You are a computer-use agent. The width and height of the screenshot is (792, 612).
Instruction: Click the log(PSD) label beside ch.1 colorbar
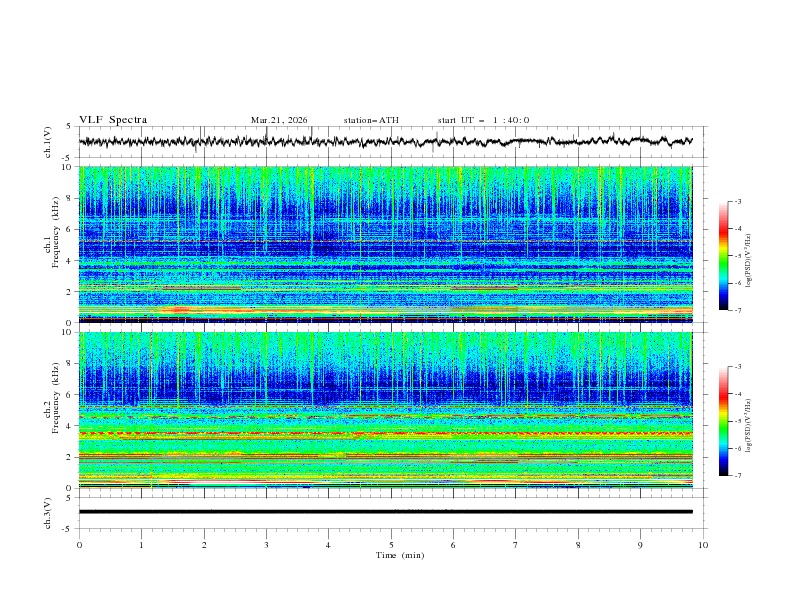[749, 261]
